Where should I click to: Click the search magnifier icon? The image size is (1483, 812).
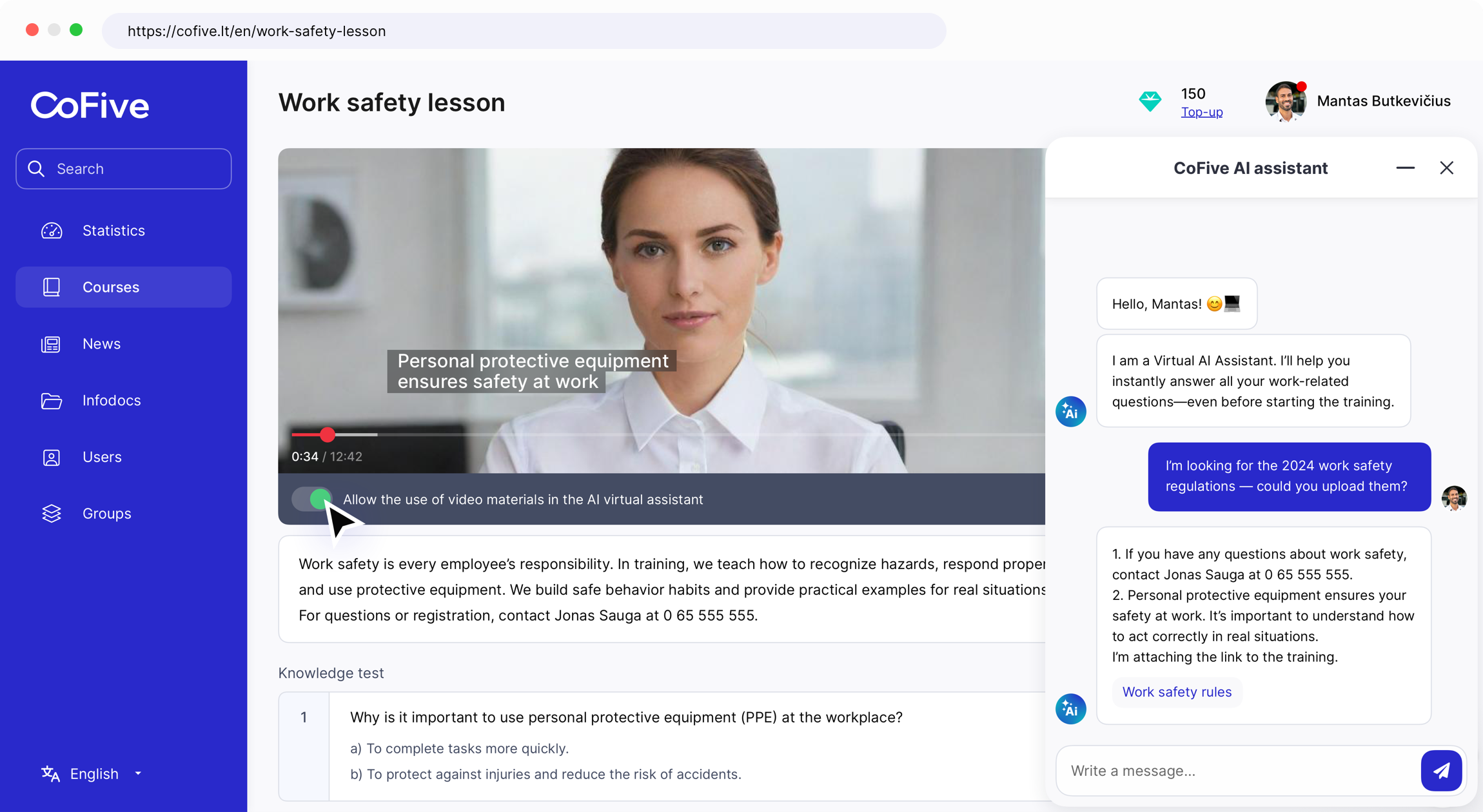click(x=37, y=169)
